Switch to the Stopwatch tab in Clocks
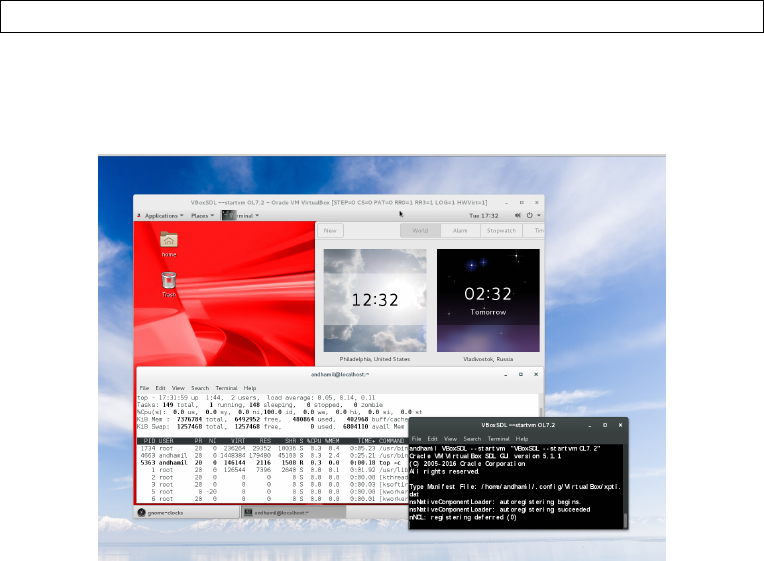Viewport: 764px width, 561px height. (501, 231)
